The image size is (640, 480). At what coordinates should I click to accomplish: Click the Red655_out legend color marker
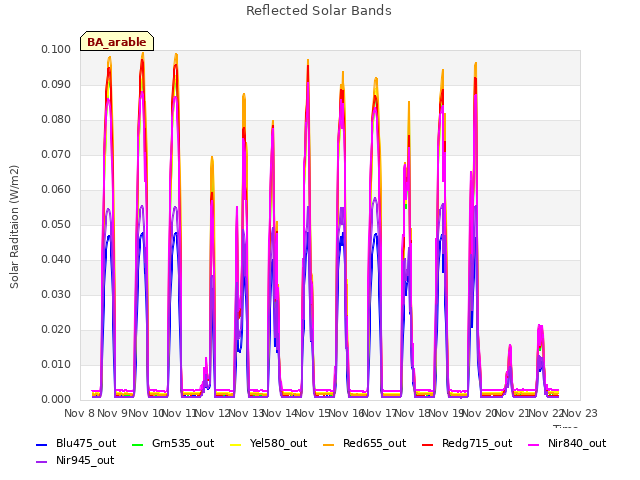[x=329, y=444]
